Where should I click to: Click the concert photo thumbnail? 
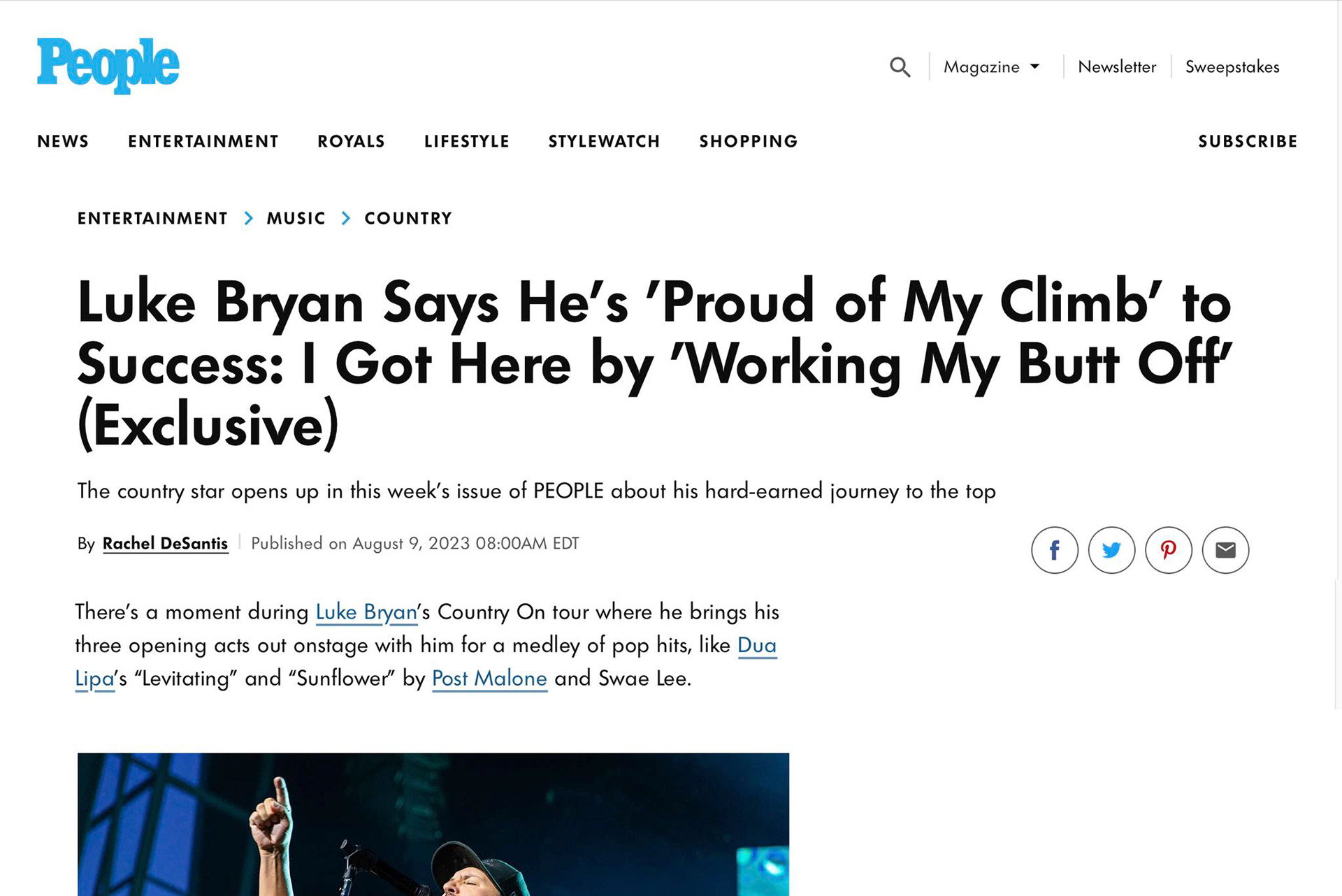click(433, 823)
